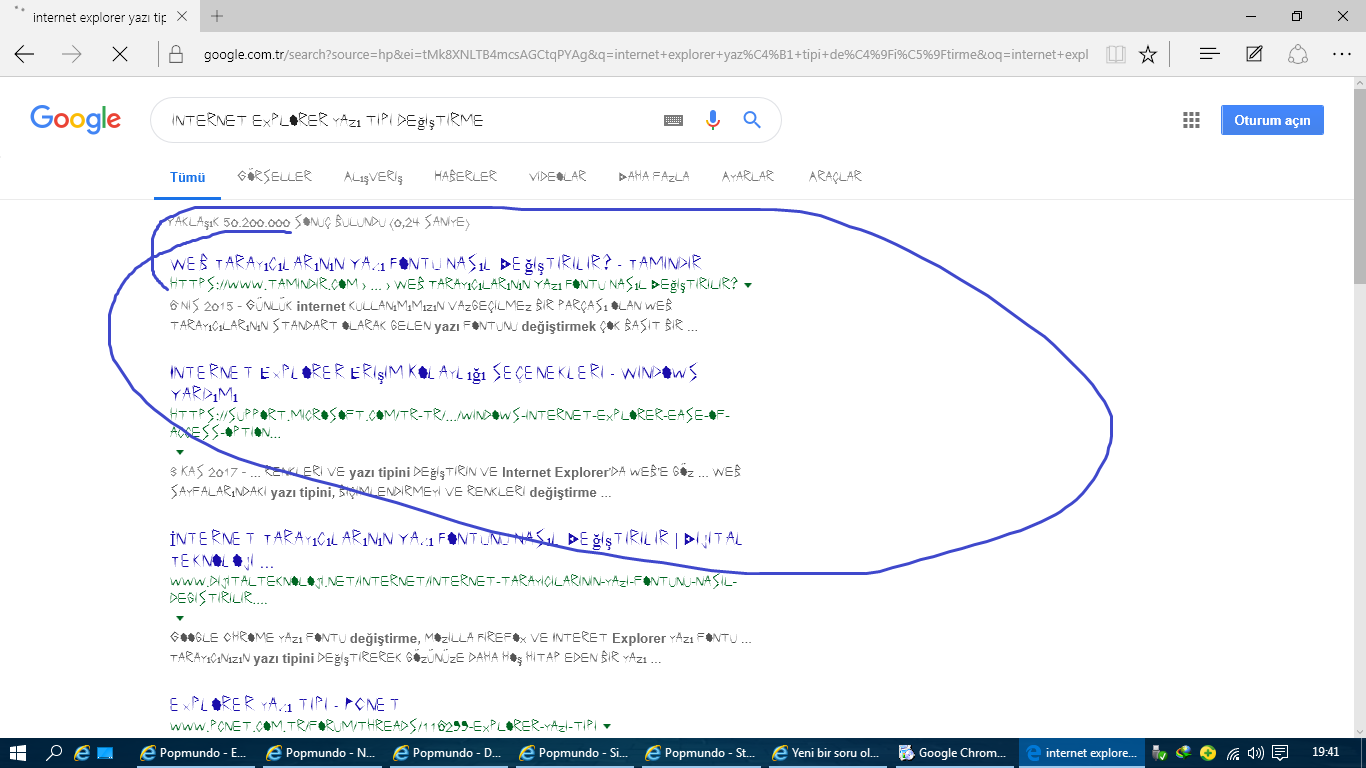1366x768 pixels.
Task: Open the Share page icon
Action: pos(1298,54)
